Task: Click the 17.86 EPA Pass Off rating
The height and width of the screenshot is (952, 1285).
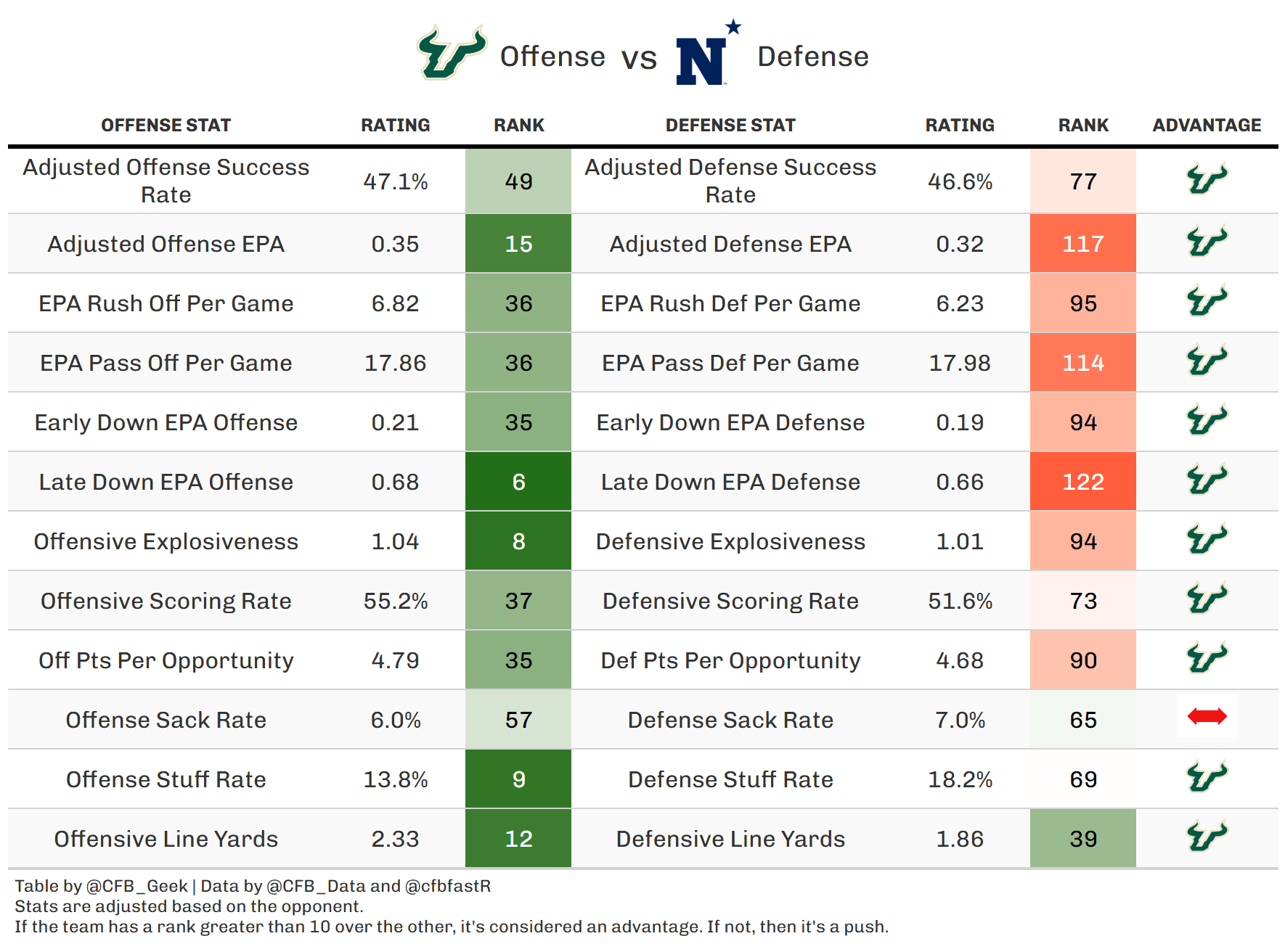Action: (x=395, y=363)
